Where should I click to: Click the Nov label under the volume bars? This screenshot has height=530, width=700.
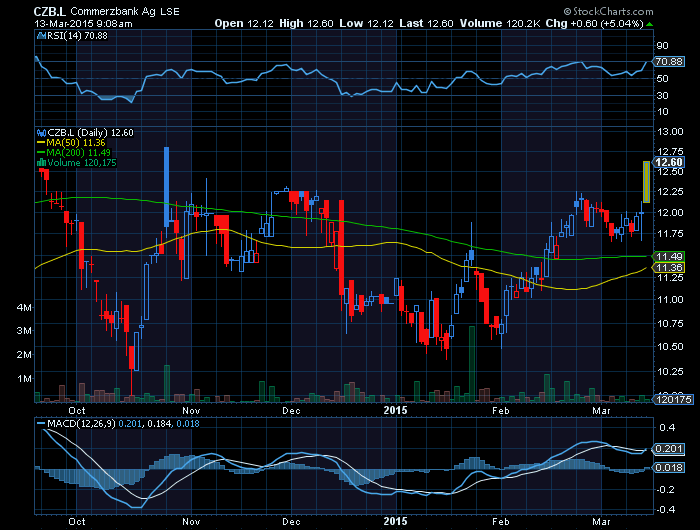coord(191,410)
